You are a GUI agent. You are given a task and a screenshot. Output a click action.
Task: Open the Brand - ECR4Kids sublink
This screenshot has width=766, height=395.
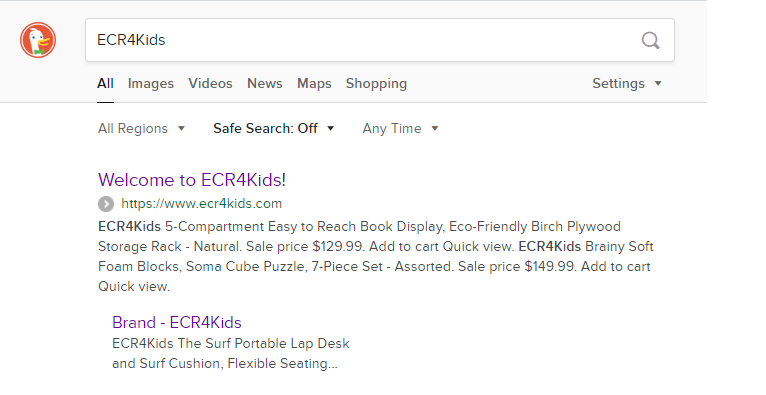point(177,323)
